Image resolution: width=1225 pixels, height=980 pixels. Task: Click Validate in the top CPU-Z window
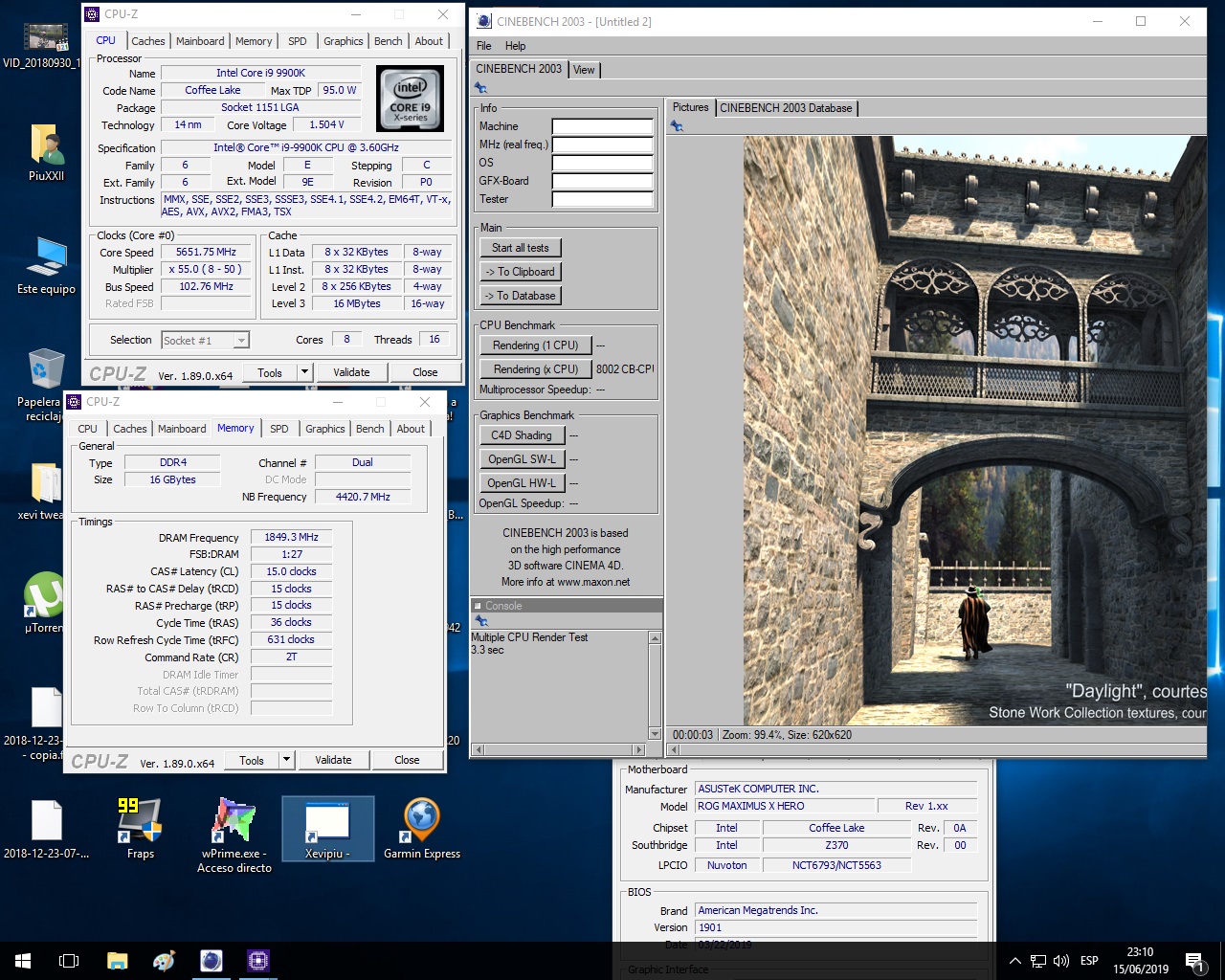351,372
